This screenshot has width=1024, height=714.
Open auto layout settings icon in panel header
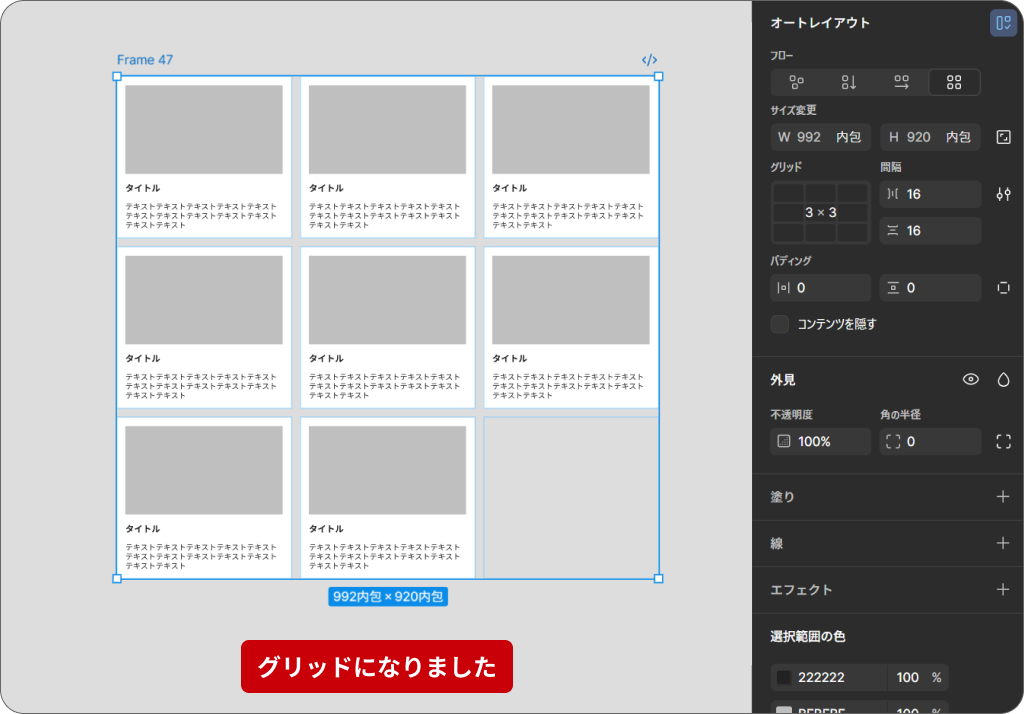[1002, 22]
